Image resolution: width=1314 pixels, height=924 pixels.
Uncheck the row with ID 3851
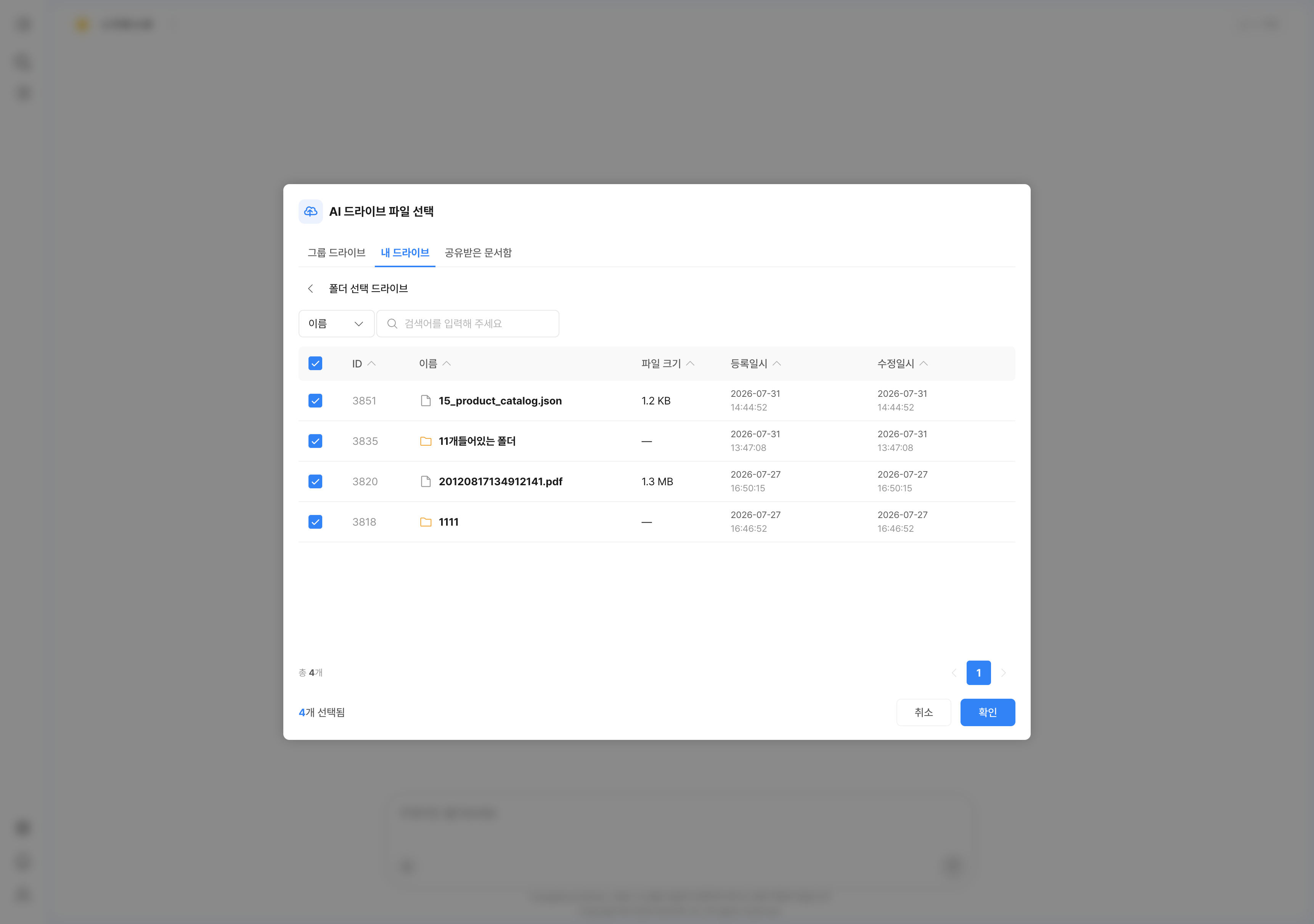pos(315,401)
